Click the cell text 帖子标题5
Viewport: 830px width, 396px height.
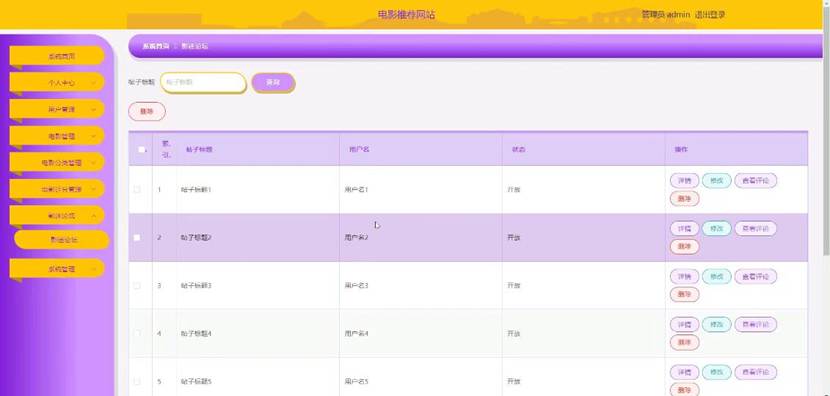coord(196,381)
